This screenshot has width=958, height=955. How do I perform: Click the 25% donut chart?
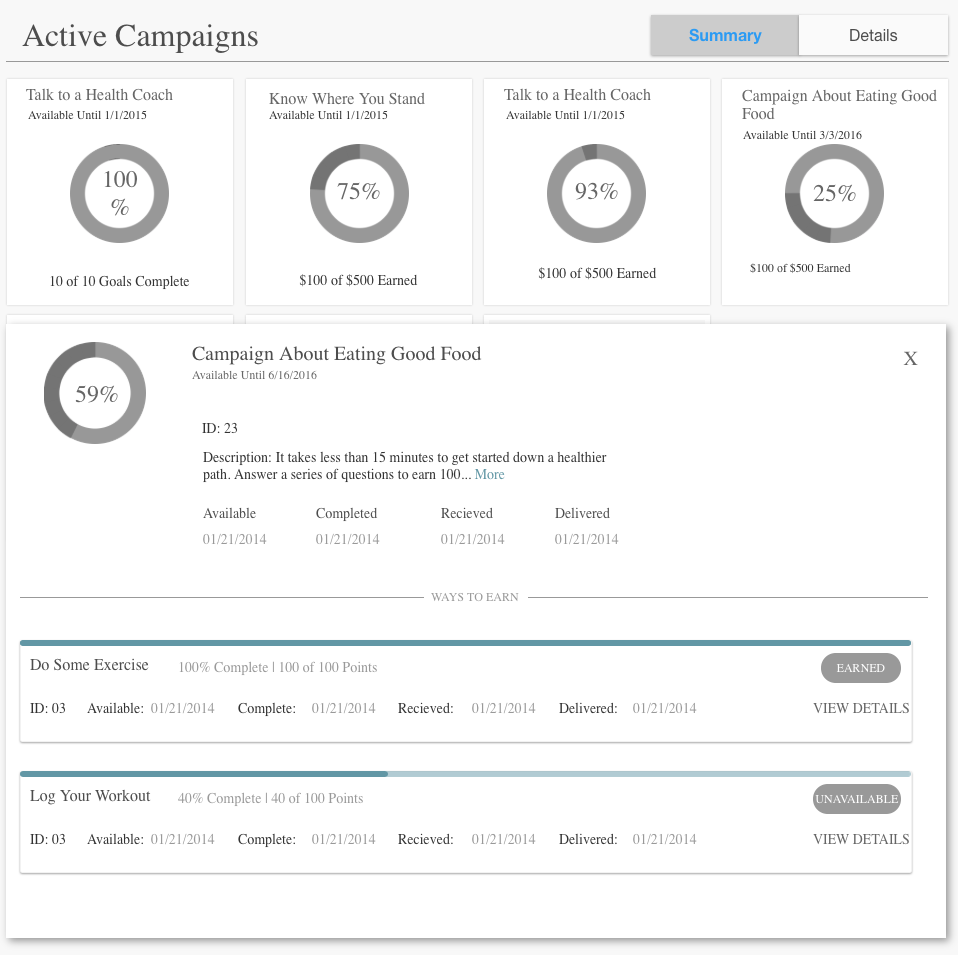click(x=835, y=193)
